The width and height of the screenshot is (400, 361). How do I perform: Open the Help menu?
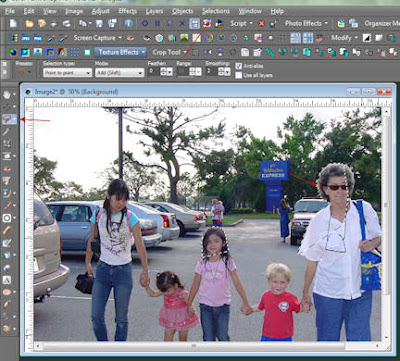[x=277, y=11]
